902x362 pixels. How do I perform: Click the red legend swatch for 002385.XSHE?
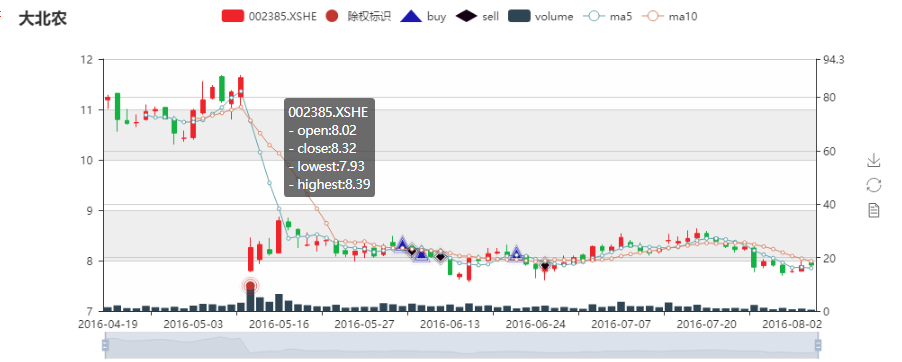pos(233,16)
